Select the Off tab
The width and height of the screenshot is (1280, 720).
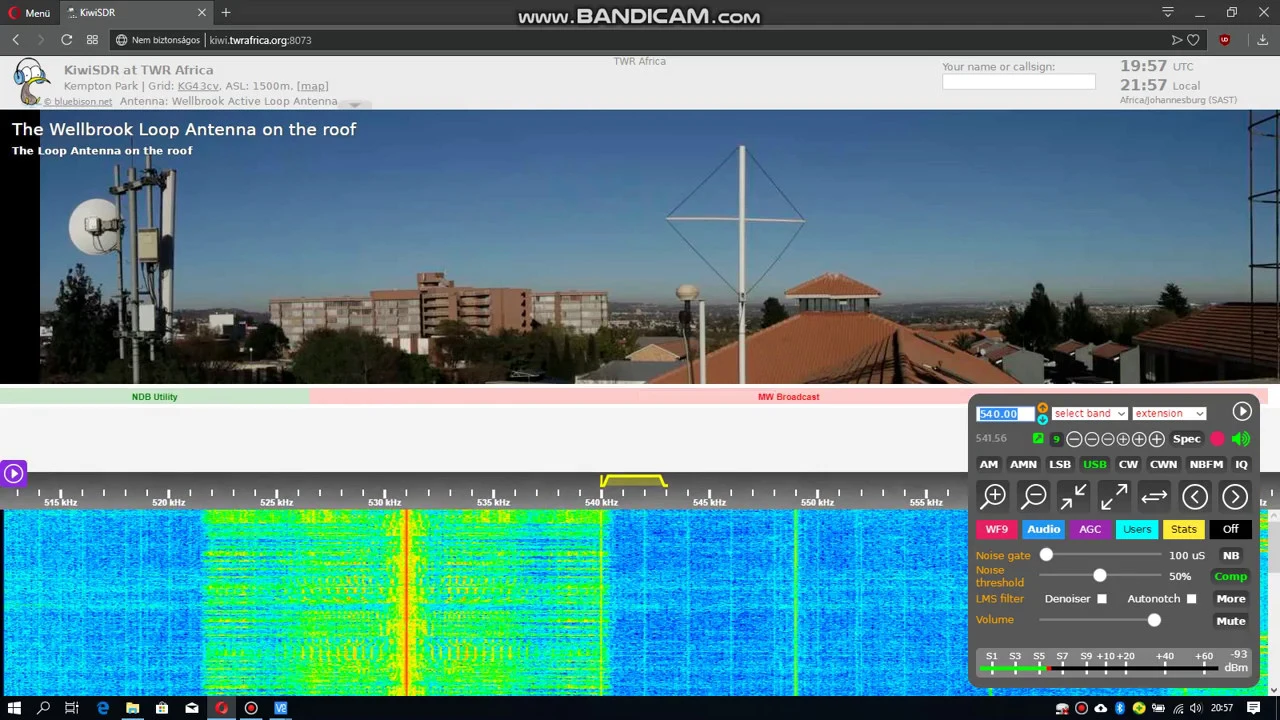1231,529
